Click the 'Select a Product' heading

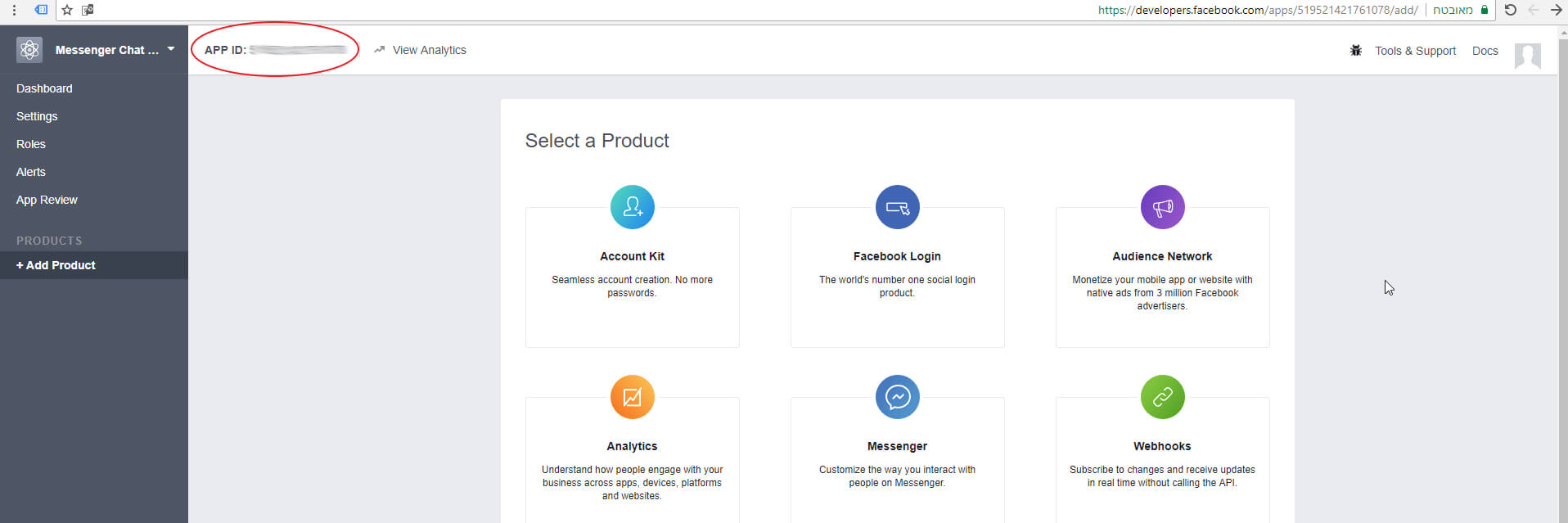pyautogui.click(x=597, y=141)
